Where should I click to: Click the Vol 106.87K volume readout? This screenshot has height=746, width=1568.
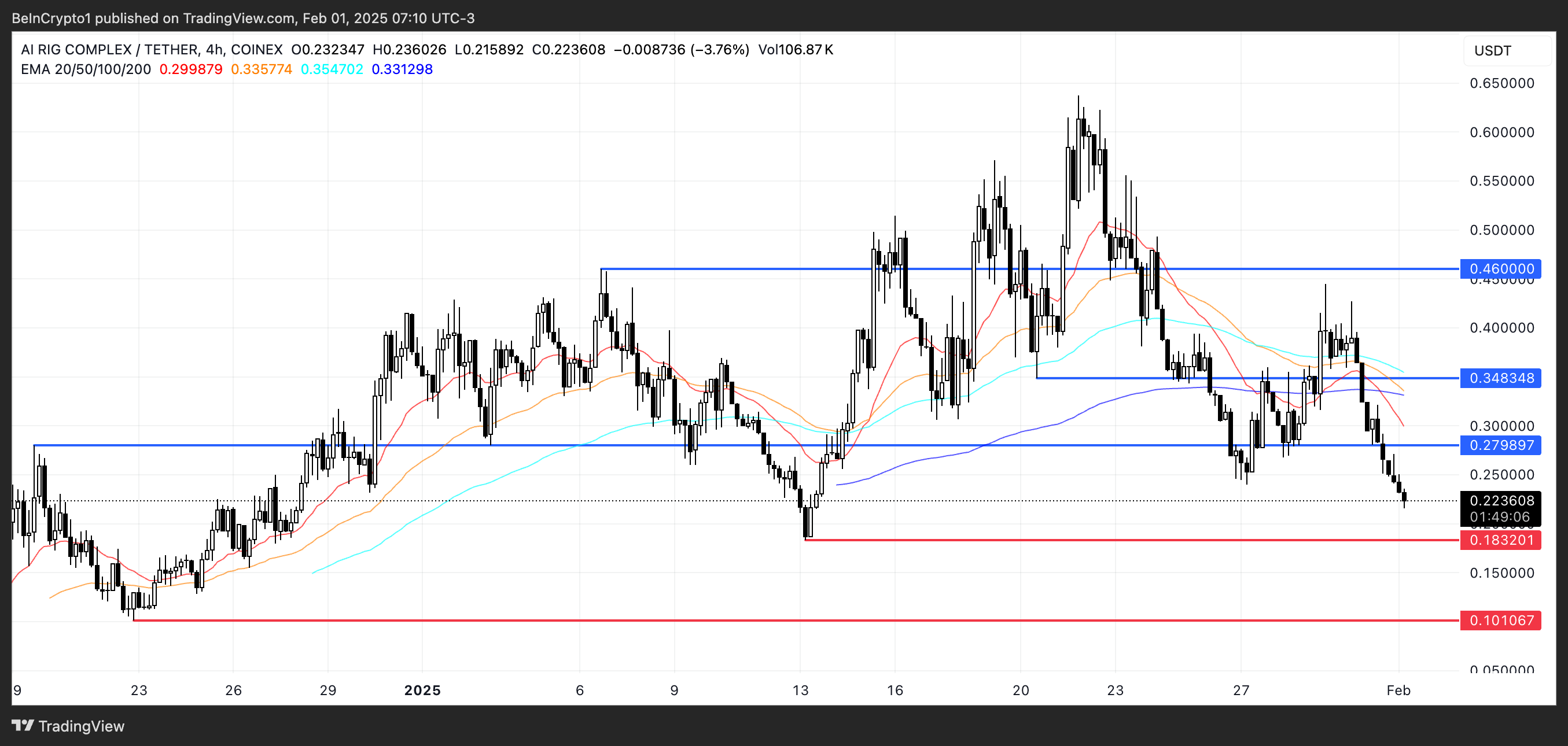point(795,49)
